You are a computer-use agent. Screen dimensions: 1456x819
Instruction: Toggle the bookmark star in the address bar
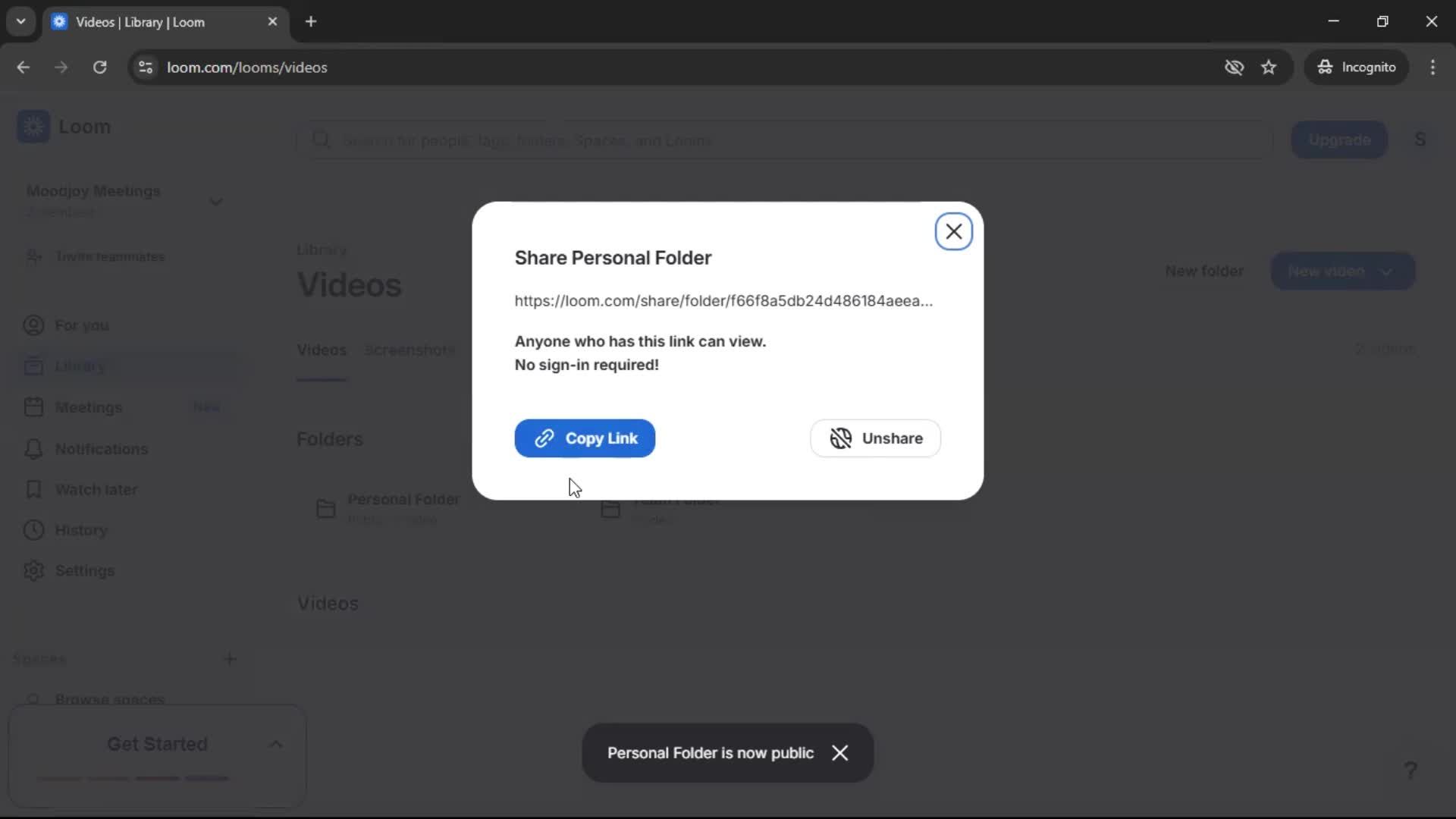point(1269,67)
